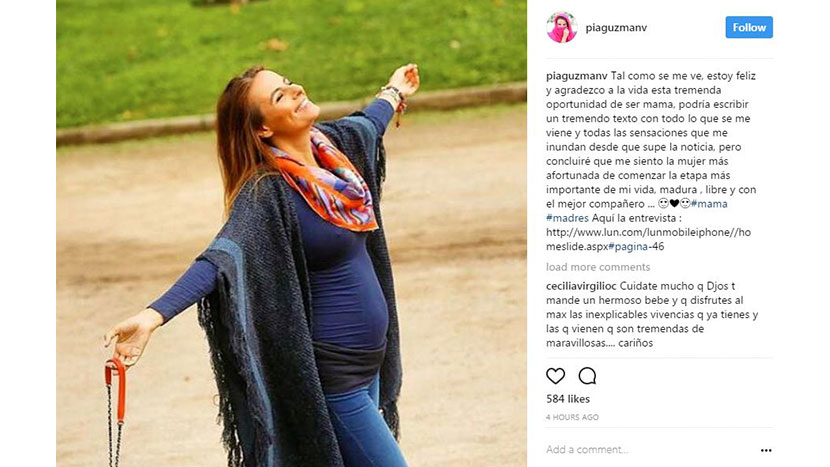Select the lun.com interview URL text
Viewport: 830px width, 467px height.
[x=648, y=239]
